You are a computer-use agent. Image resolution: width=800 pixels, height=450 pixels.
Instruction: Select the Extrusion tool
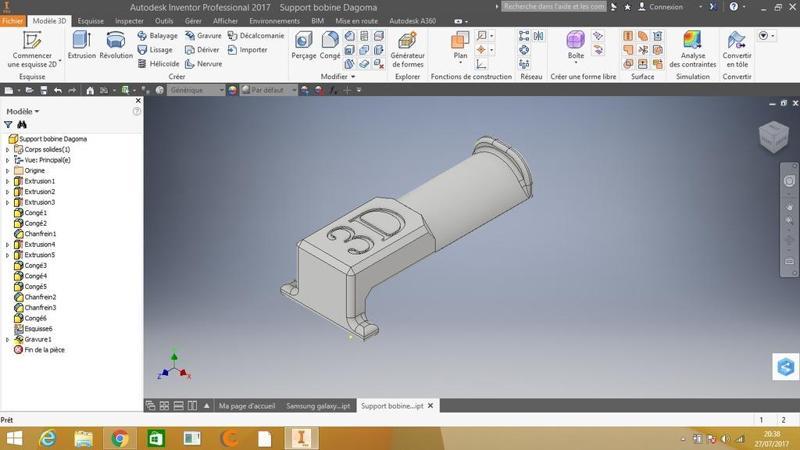coord(82,45)
